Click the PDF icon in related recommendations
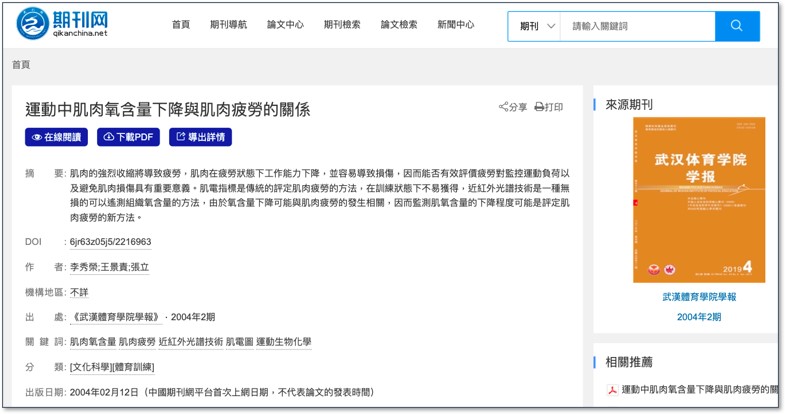This screenshot has width=785, height=414. point(611,389)
